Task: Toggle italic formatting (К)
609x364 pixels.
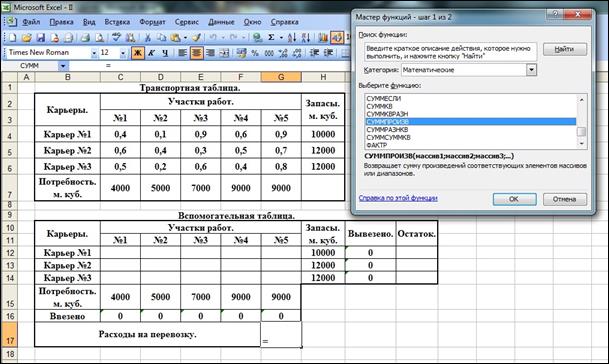Action: (151, 52)
